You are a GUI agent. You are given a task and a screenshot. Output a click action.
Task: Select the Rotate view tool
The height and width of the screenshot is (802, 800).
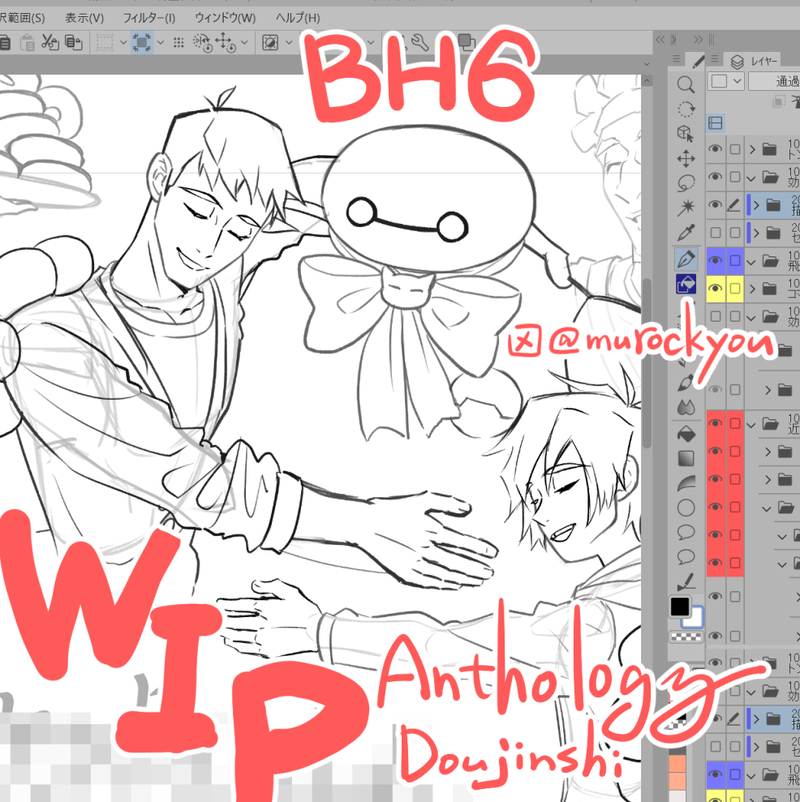(x=685, y=109)
